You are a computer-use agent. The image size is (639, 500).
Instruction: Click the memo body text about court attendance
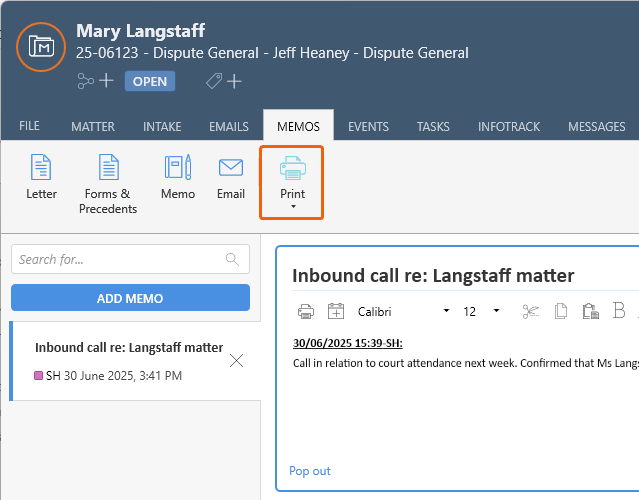466,363
